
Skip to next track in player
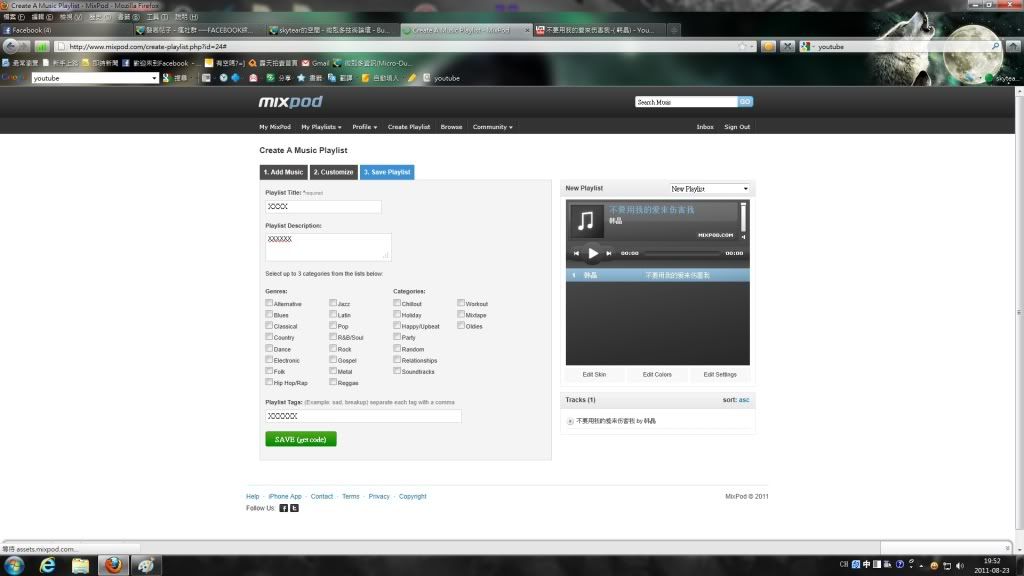[x=609, y=253]
